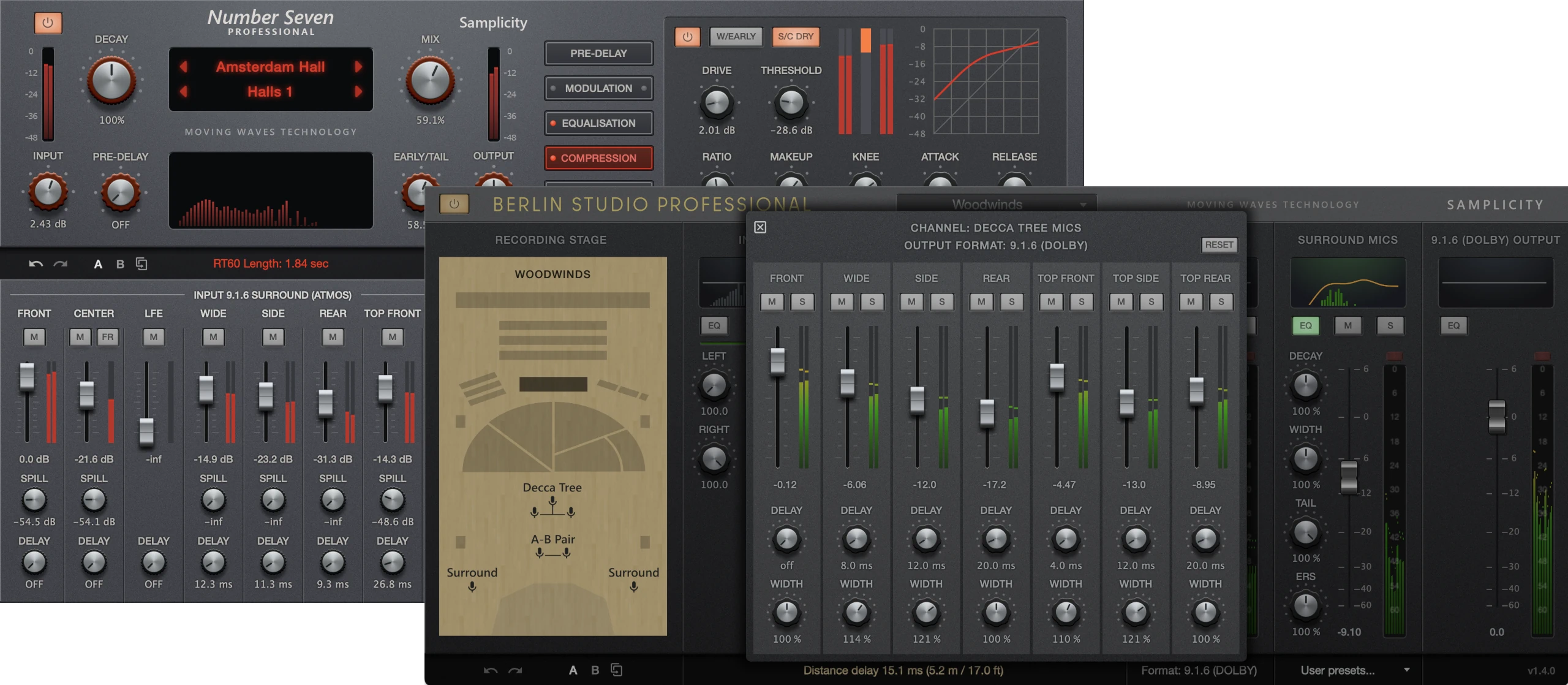Toggle Number Seven plugin power button

point(48,23)
